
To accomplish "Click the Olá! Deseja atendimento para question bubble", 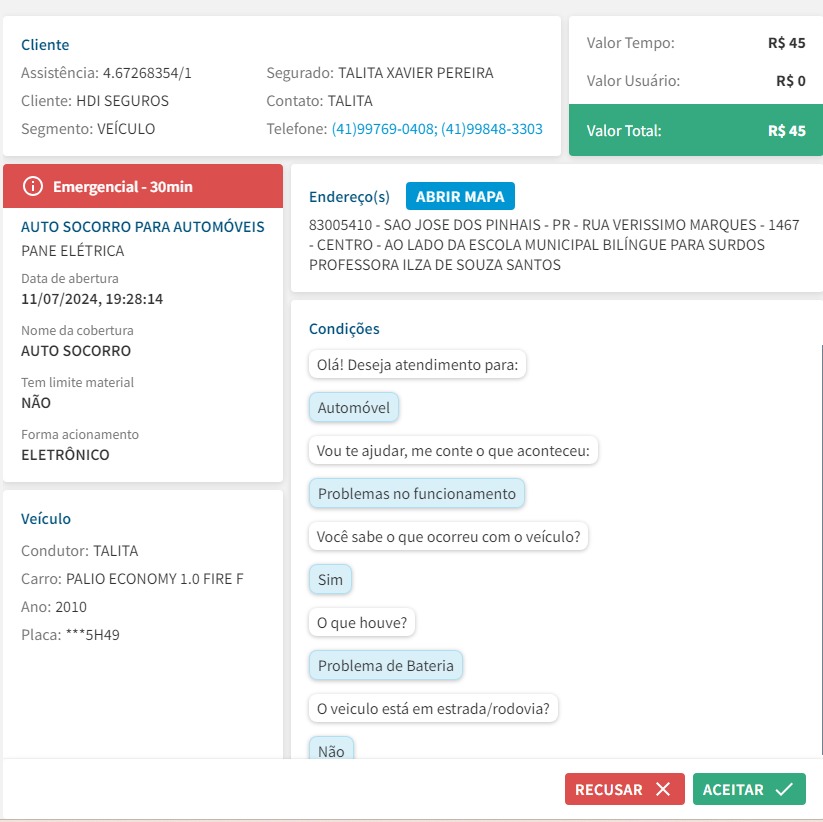I will 418,365.
